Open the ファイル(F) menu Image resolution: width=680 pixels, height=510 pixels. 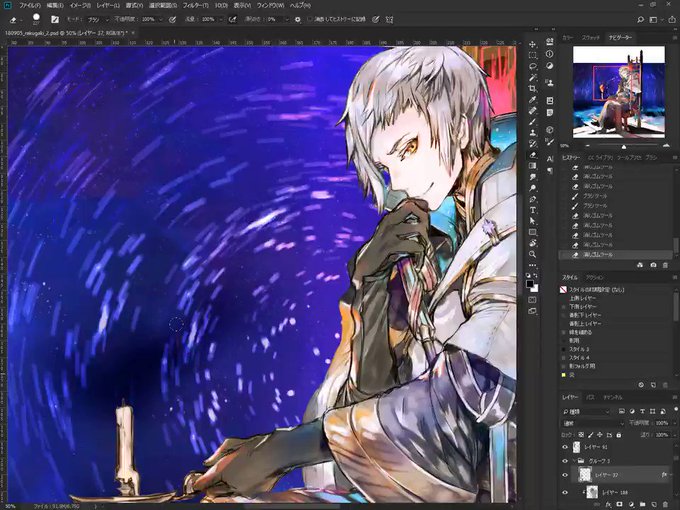coord(30,6)
